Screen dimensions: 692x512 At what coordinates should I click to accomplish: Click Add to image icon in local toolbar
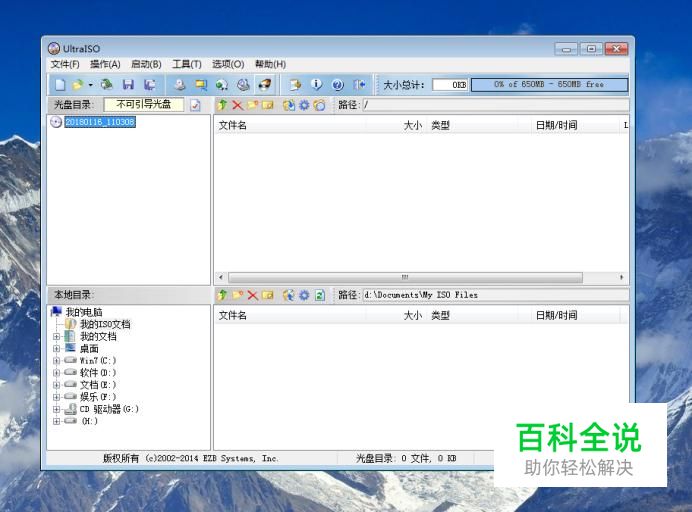(x=289, y=295)
